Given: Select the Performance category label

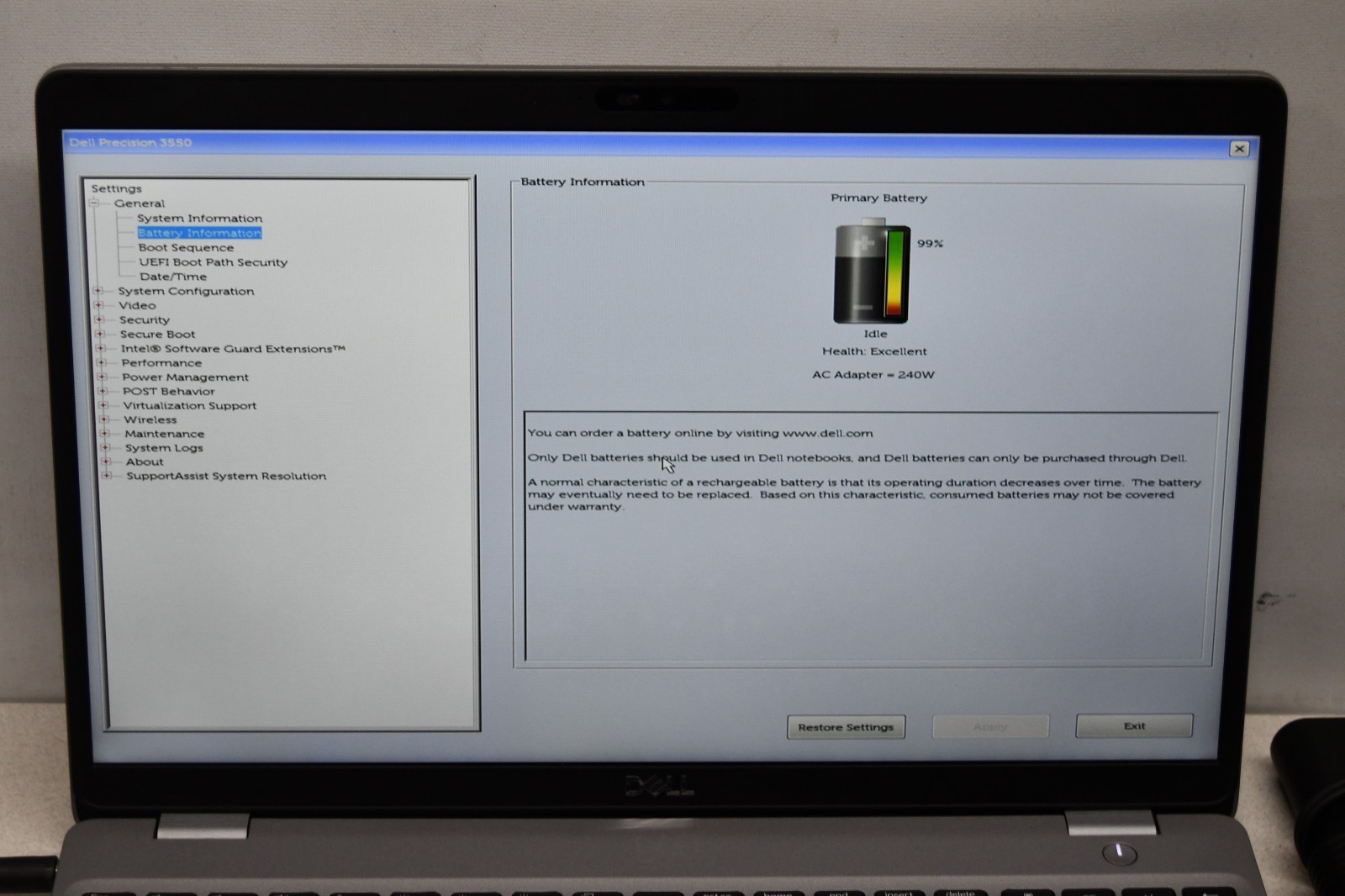Looking at the screenshot, I should pos(161,362).
